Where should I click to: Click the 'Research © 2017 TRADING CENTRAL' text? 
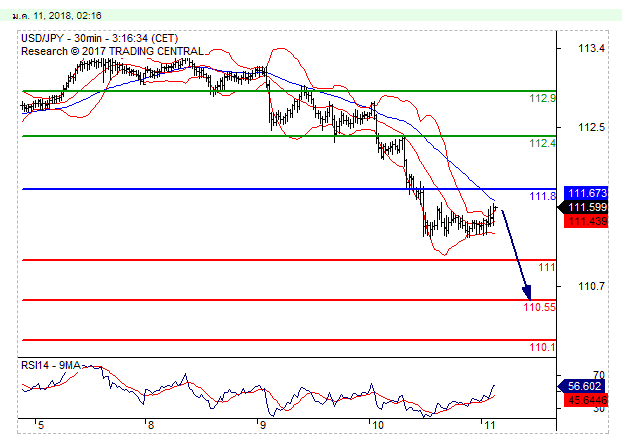coord(112,52)
